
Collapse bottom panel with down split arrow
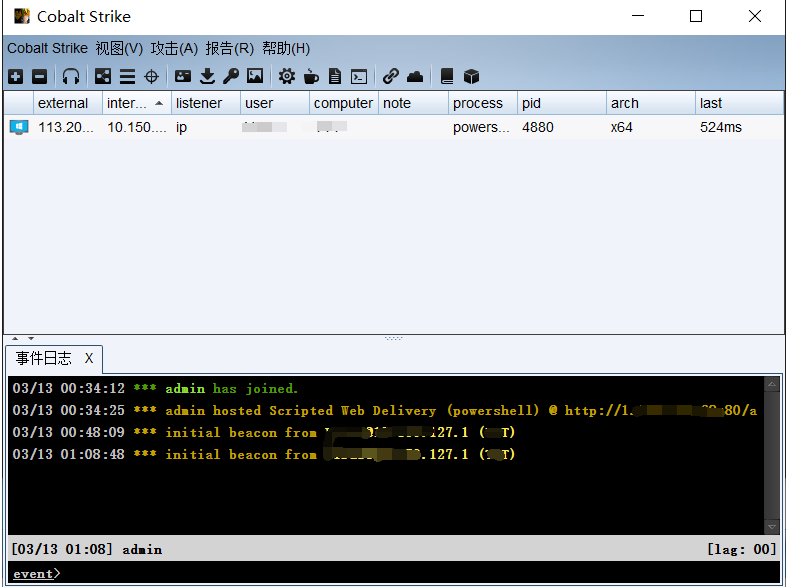click(x=31, y=338)
